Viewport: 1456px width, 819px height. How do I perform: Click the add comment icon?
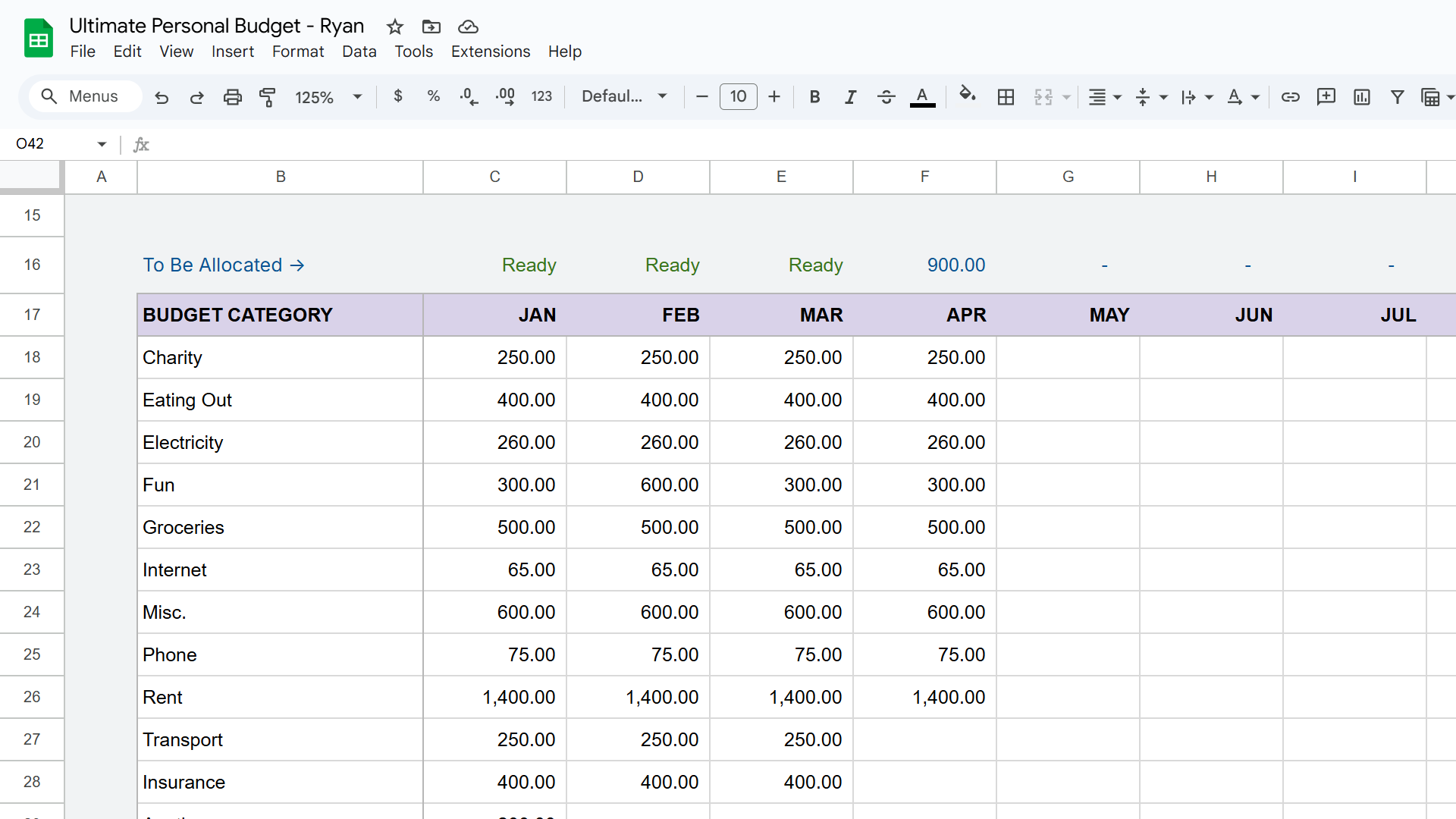point(1326,97)
